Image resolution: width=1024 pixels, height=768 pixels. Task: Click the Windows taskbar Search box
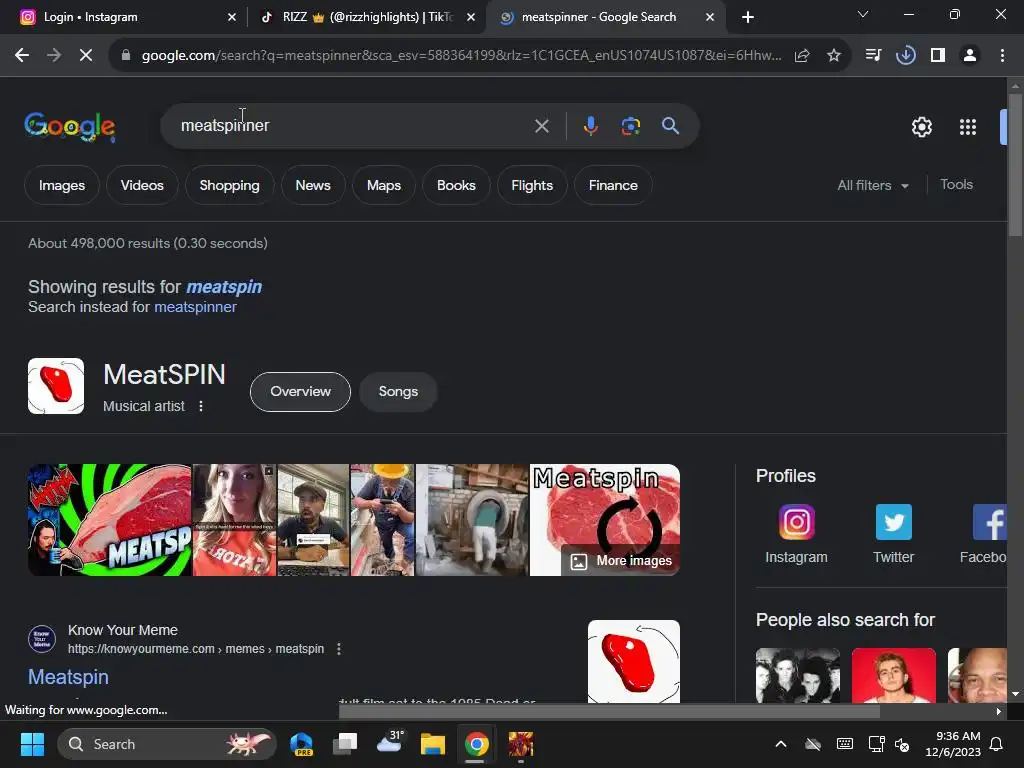pos(167,744)
